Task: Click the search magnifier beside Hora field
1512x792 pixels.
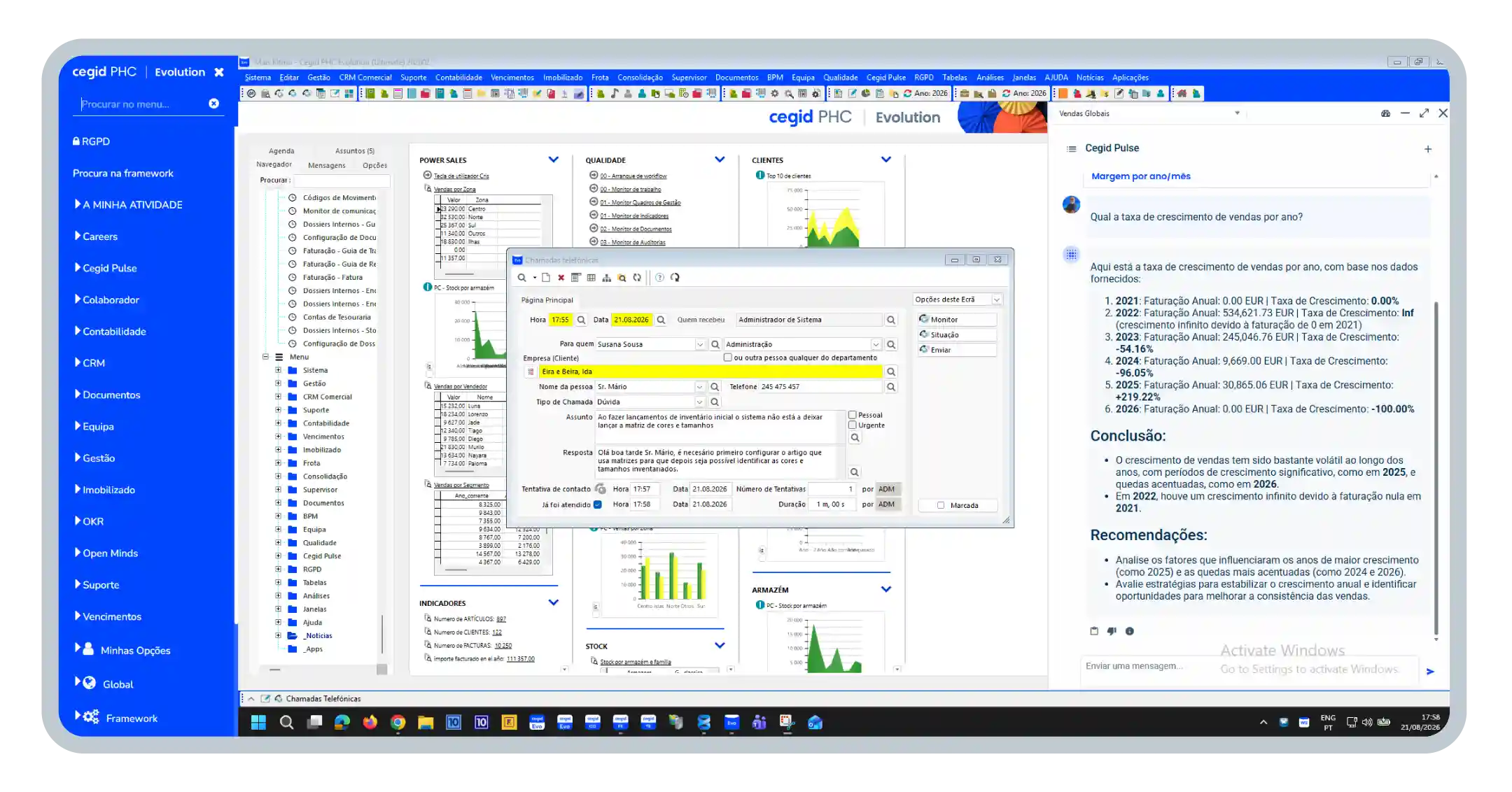Action: click(x=581, y=320)
